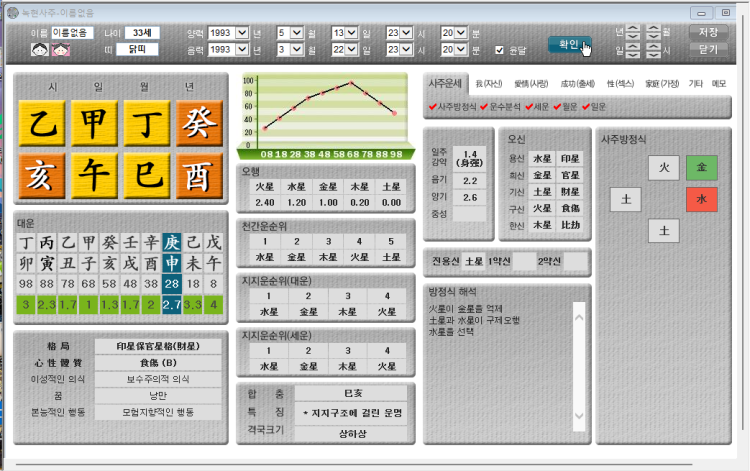The width and height of the screenshot is (750, 471).
Task: Click the 巳 month branch tile
Action: point(145,176)
